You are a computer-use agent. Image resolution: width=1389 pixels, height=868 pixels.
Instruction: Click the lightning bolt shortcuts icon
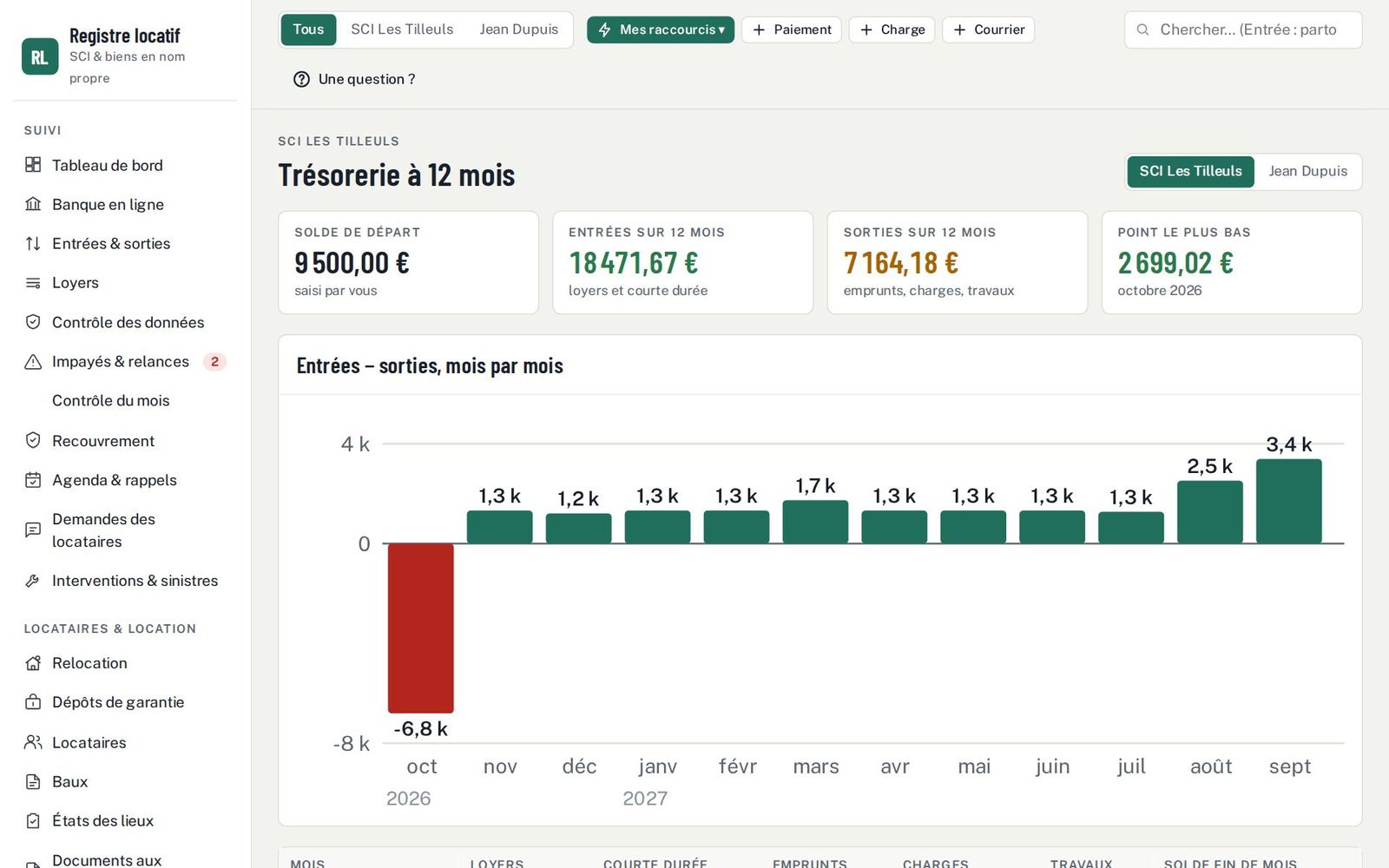pos(605,30)
